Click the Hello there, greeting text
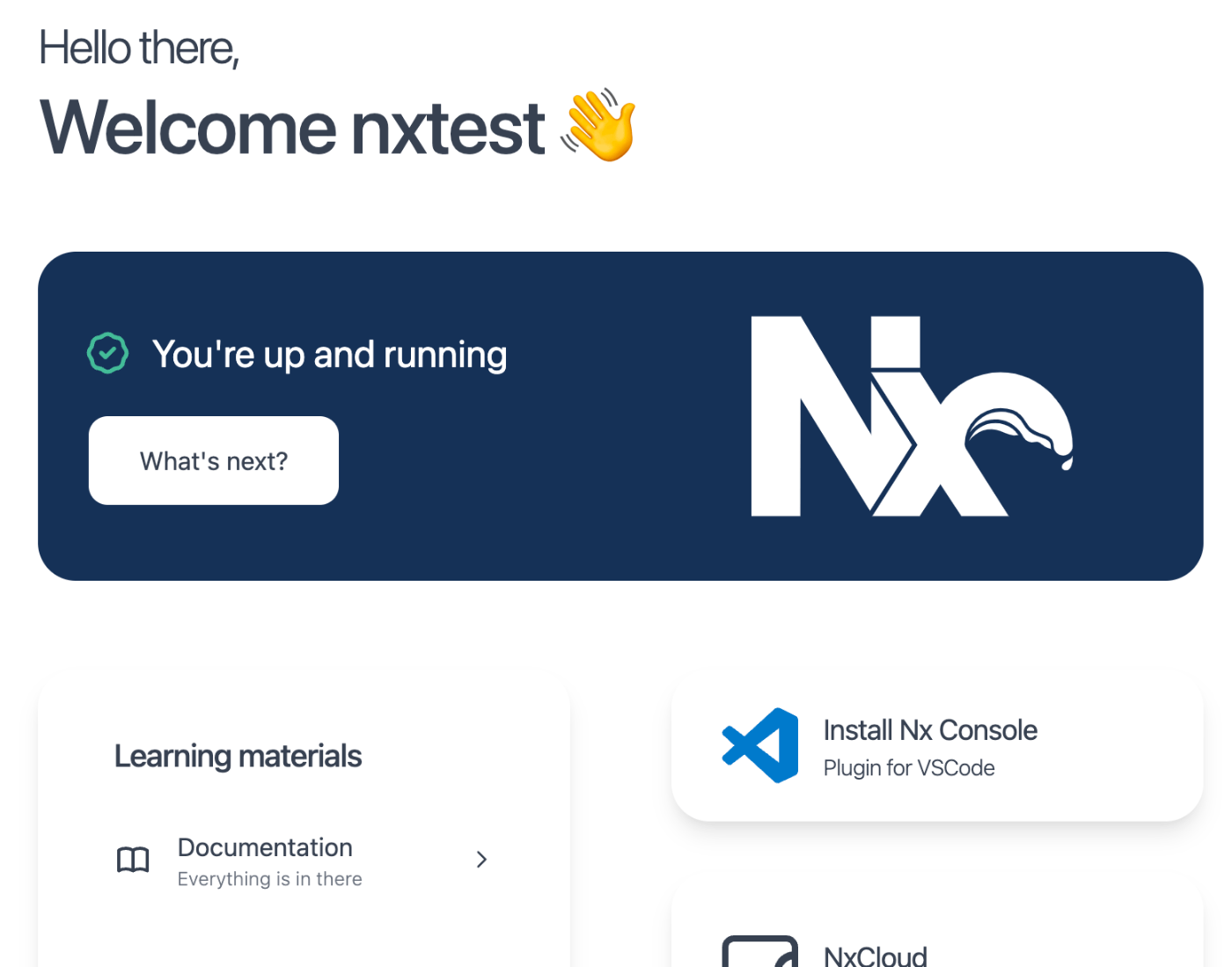The height and width of the screenshot is (967, 1232). tap(139, 48)
